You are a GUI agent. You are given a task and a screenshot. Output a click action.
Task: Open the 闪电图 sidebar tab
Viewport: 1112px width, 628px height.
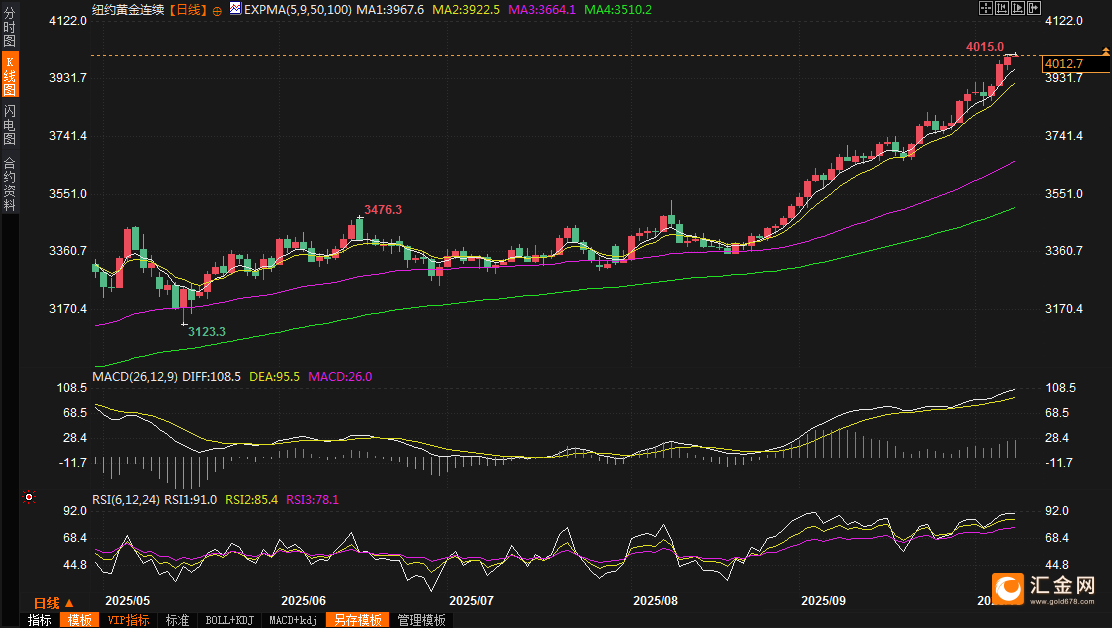[x=9, y=124]
